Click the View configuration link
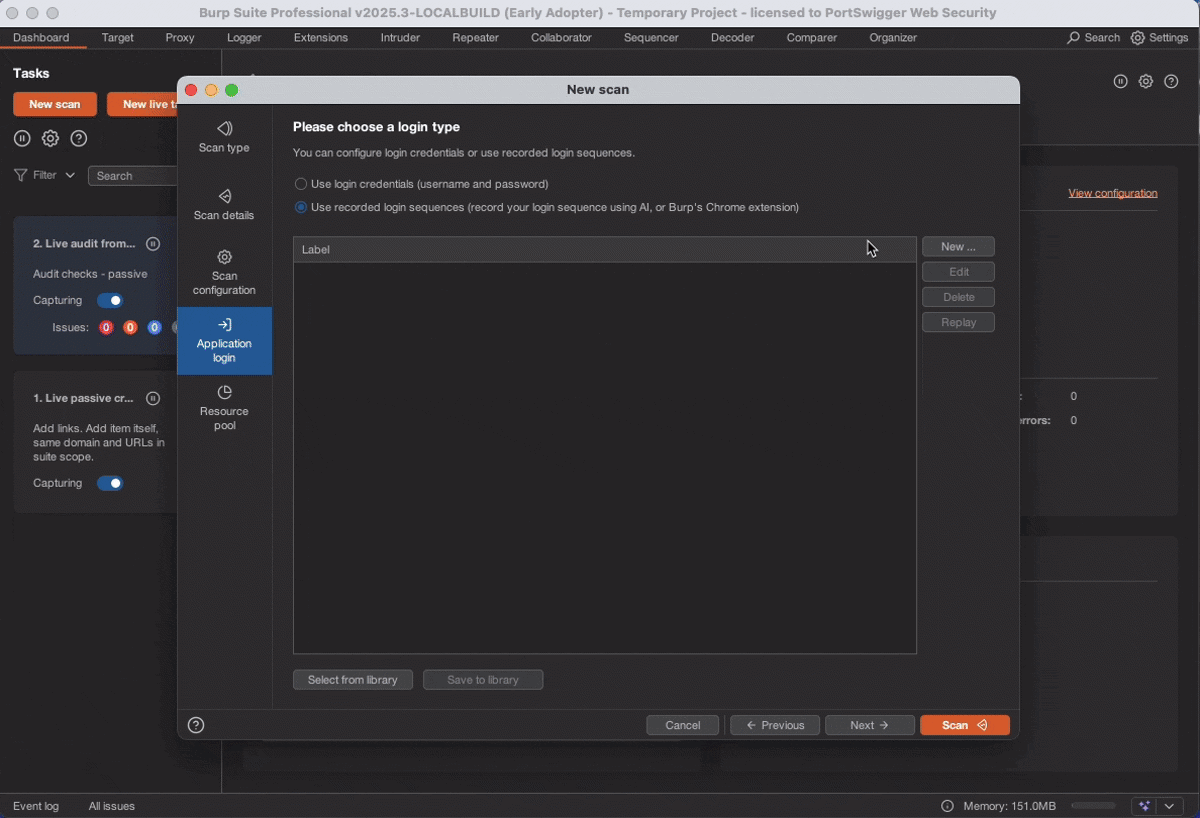The image size is (1200, 818). (1112, 193)
